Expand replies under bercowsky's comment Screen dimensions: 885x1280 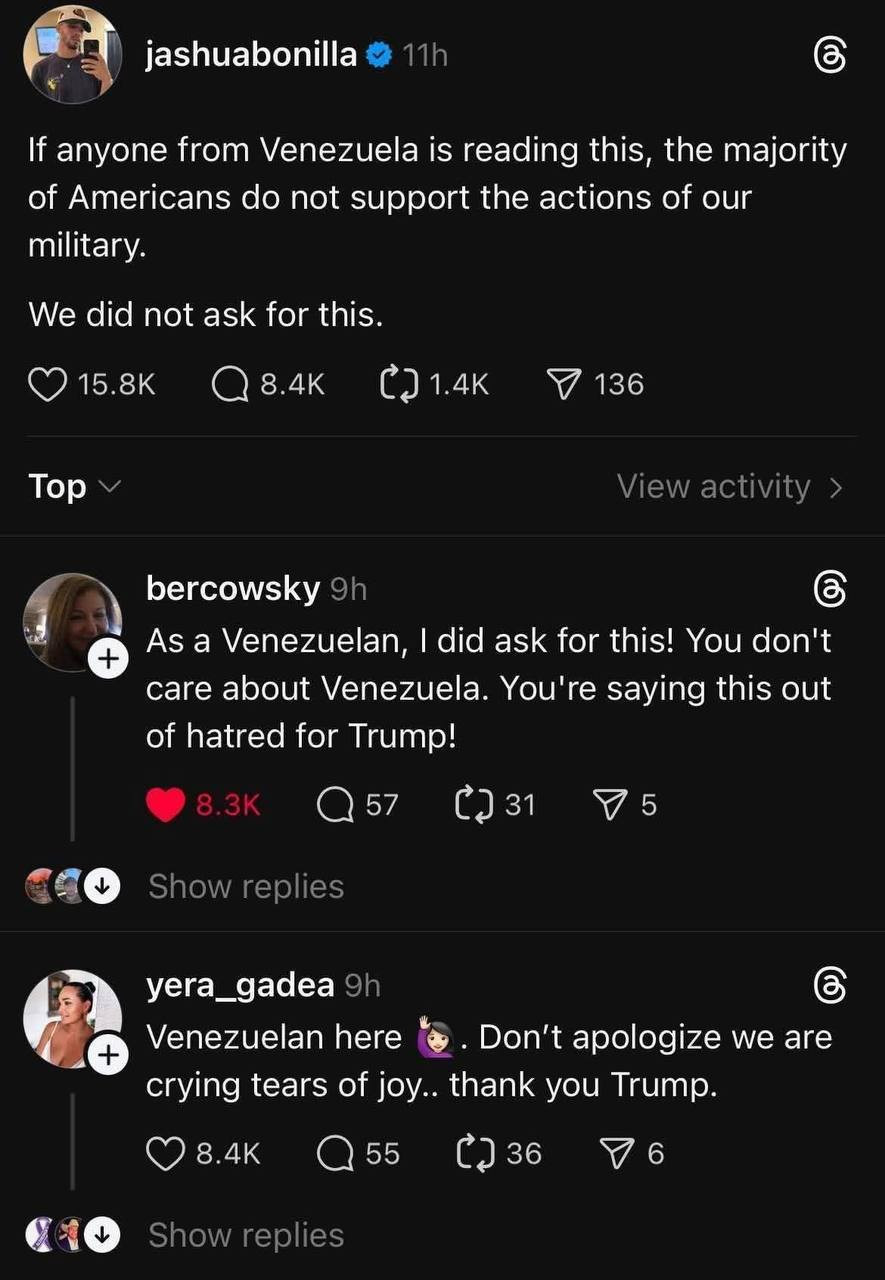245,886
